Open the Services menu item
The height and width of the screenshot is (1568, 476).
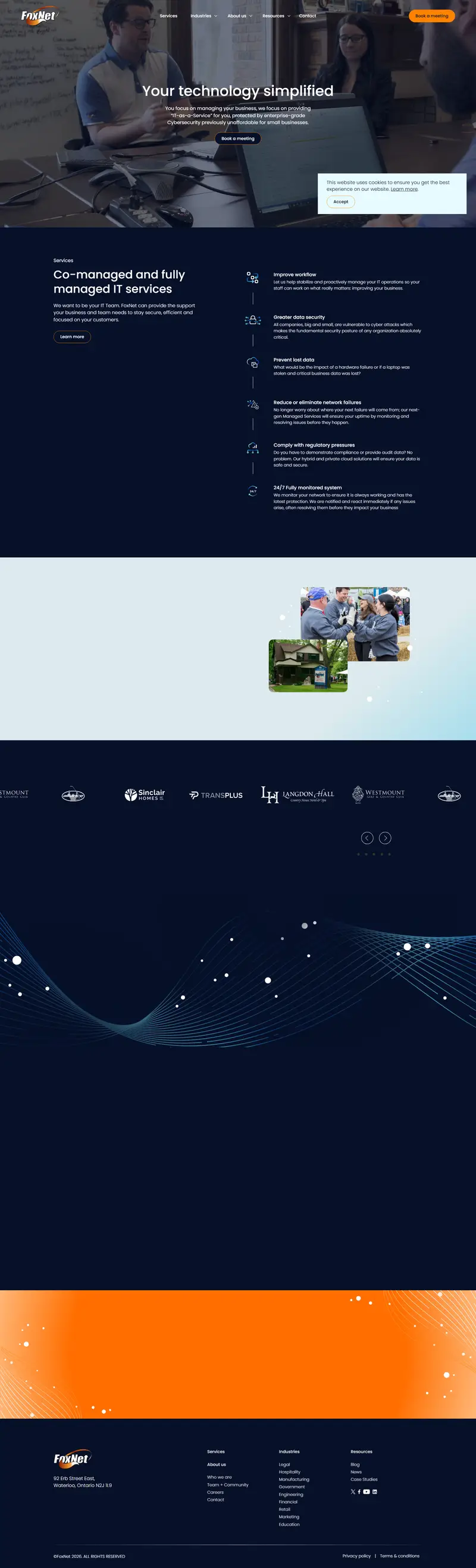[x=168, y=16]
